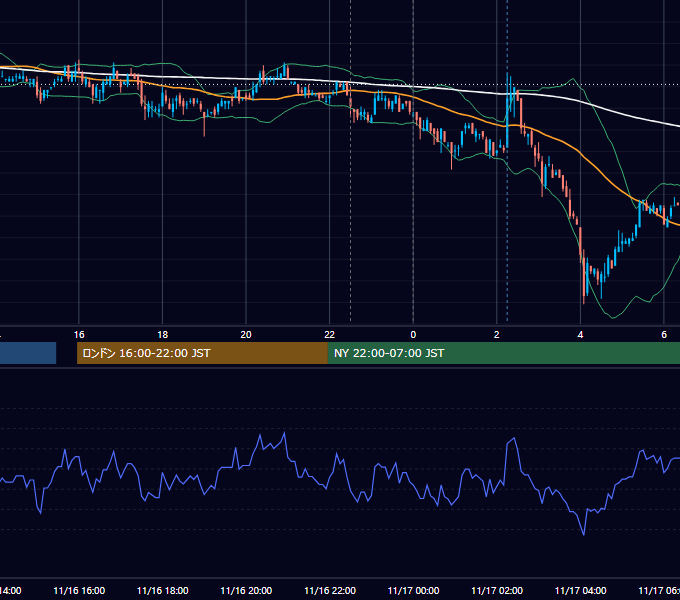Click the hour label 0 on price chart
This screenshot has width=680, height=600.
(413, 335)
